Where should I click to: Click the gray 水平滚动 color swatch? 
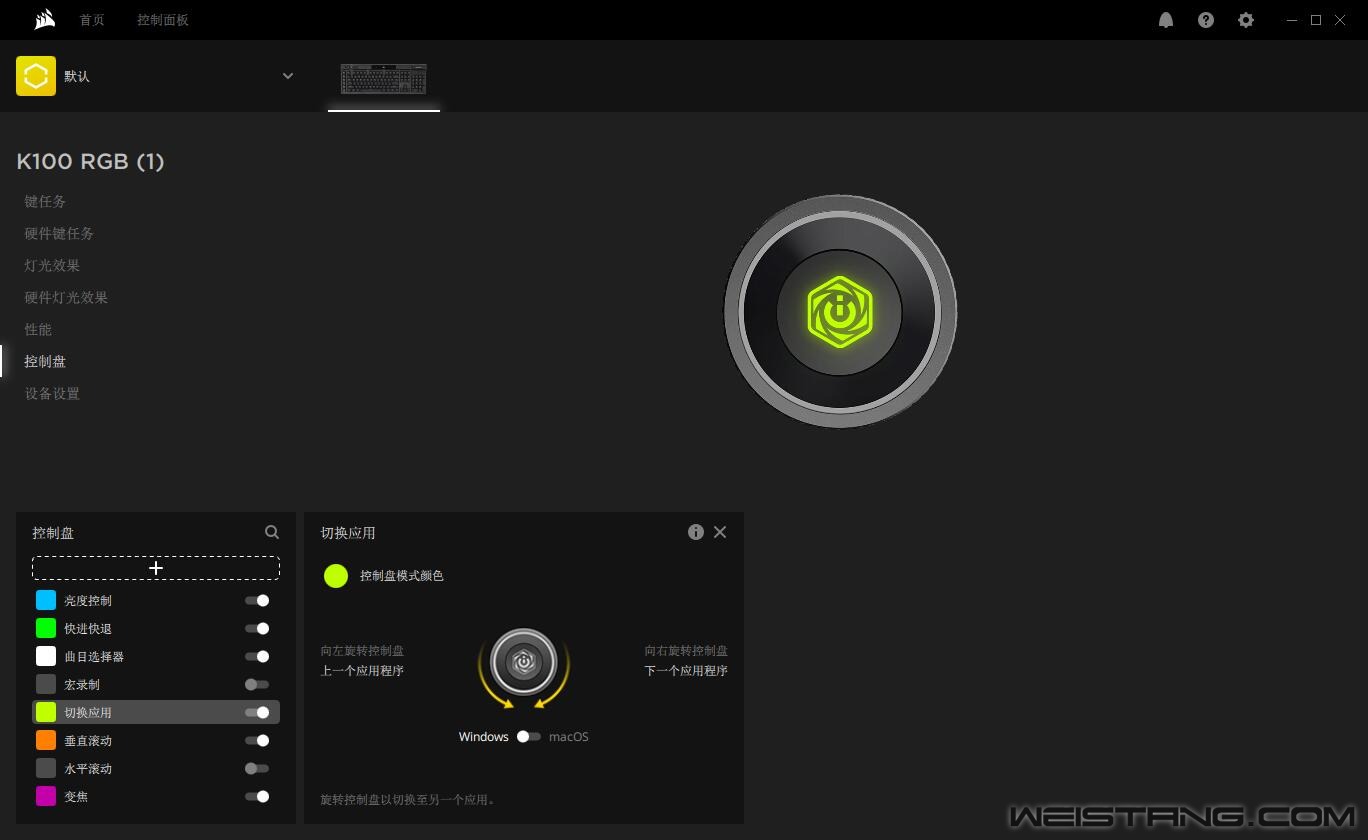pos(46,768)
